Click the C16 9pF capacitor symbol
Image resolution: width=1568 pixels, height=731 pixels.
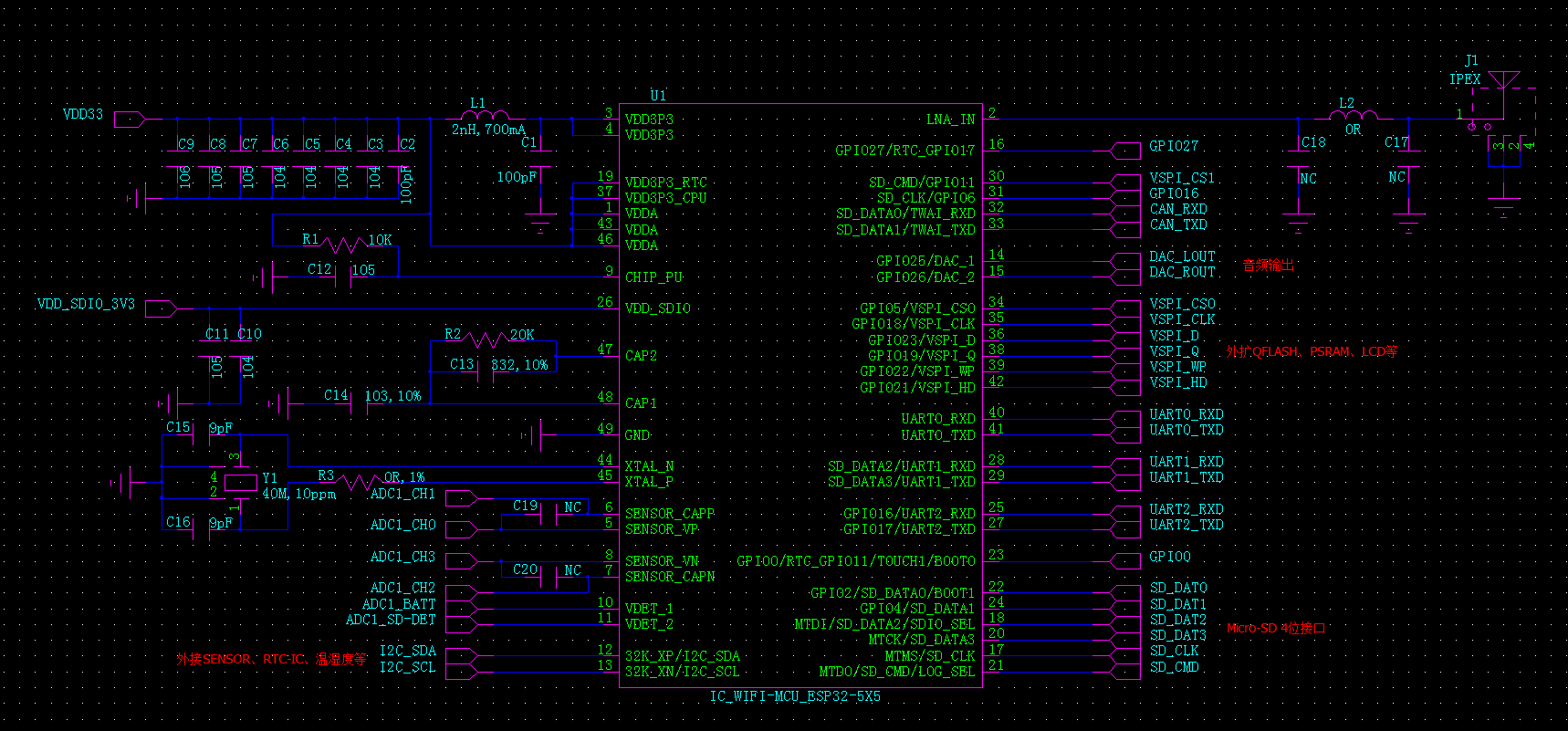(202, 529)
